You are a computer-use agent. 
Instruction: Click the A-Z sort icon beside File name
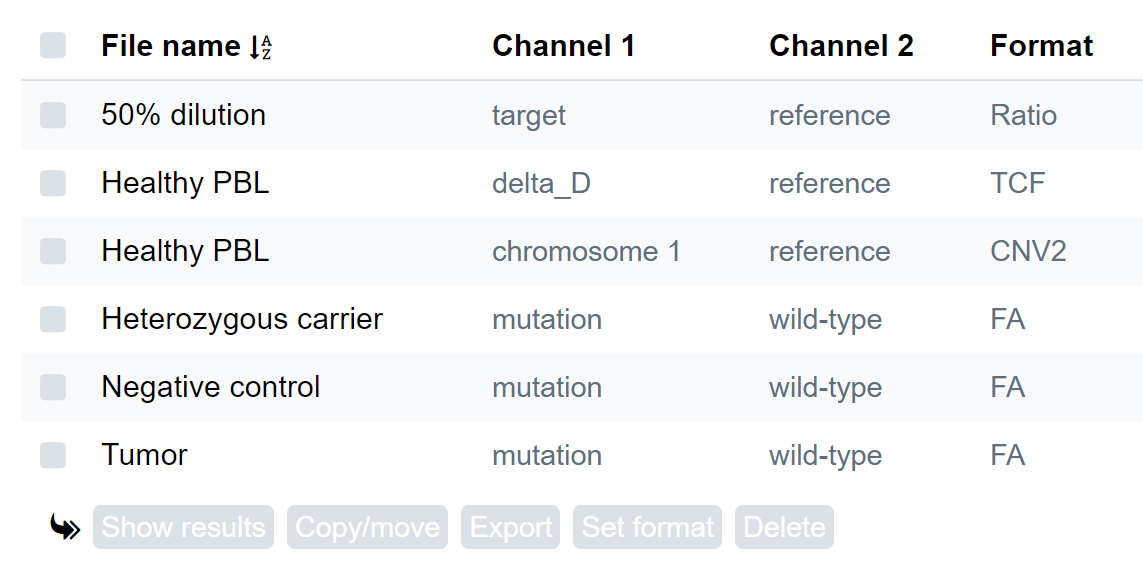click(x=260, y=47)
